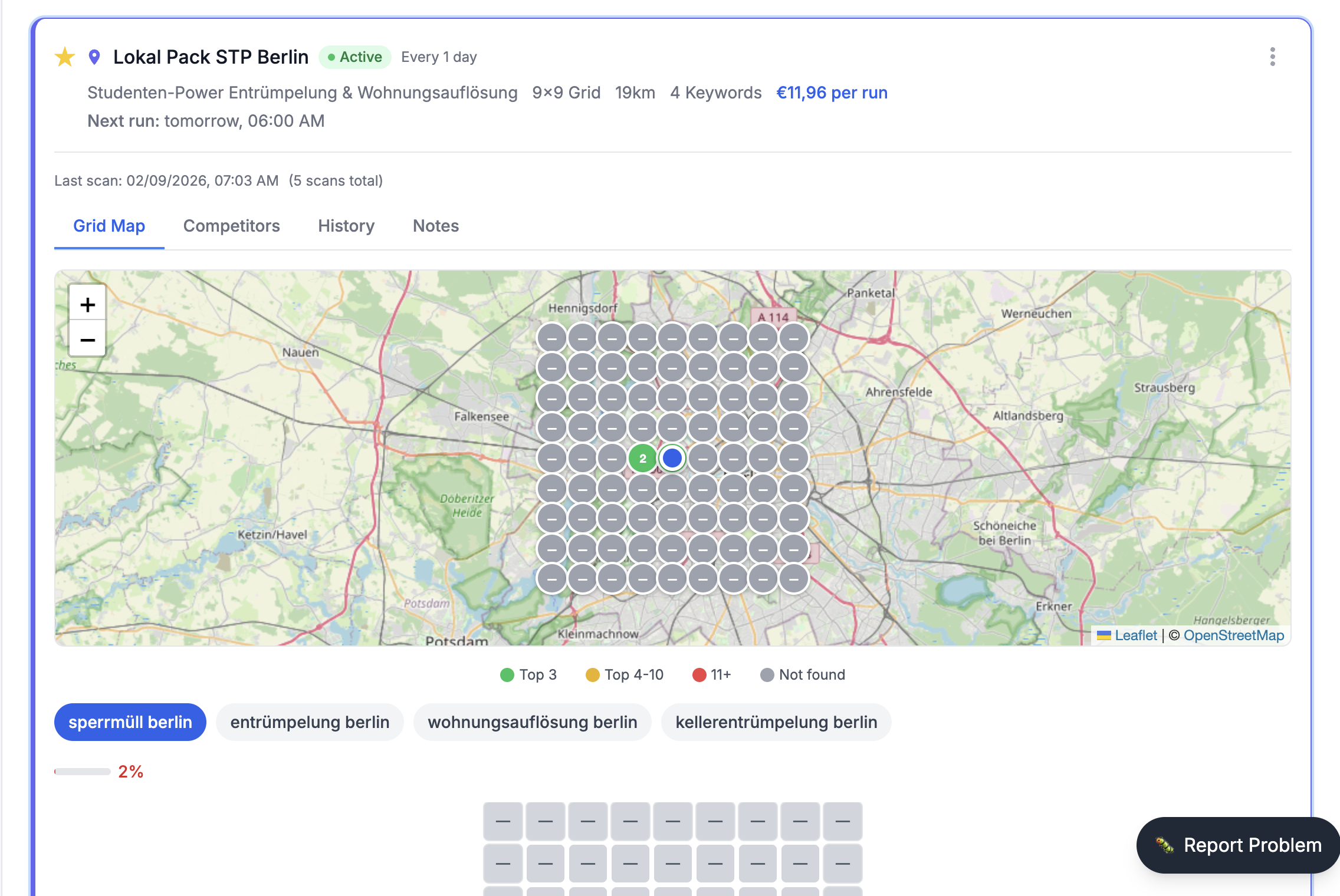Select the Grid Map tab

coord(109,226)
